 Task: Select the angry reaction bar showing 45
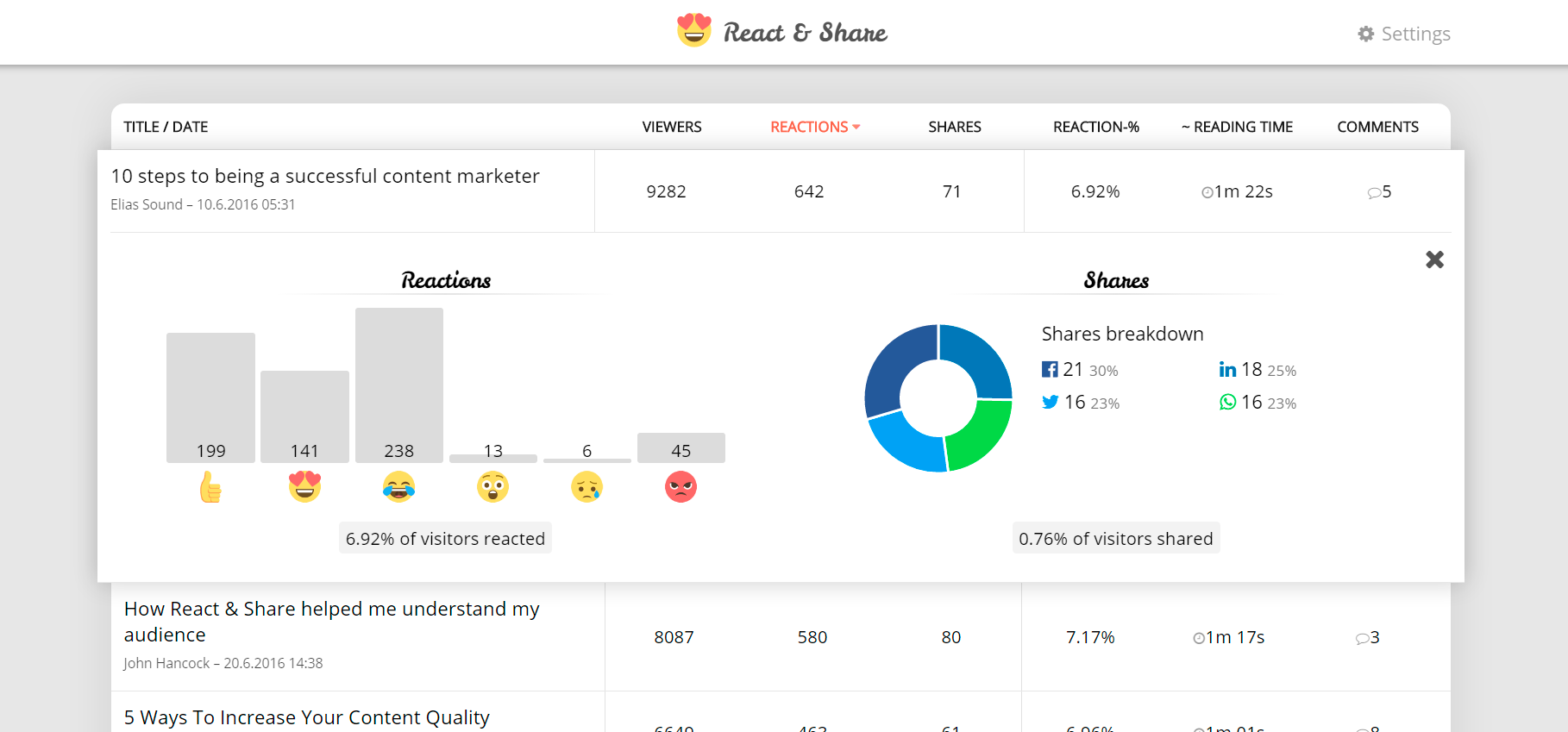681,447
